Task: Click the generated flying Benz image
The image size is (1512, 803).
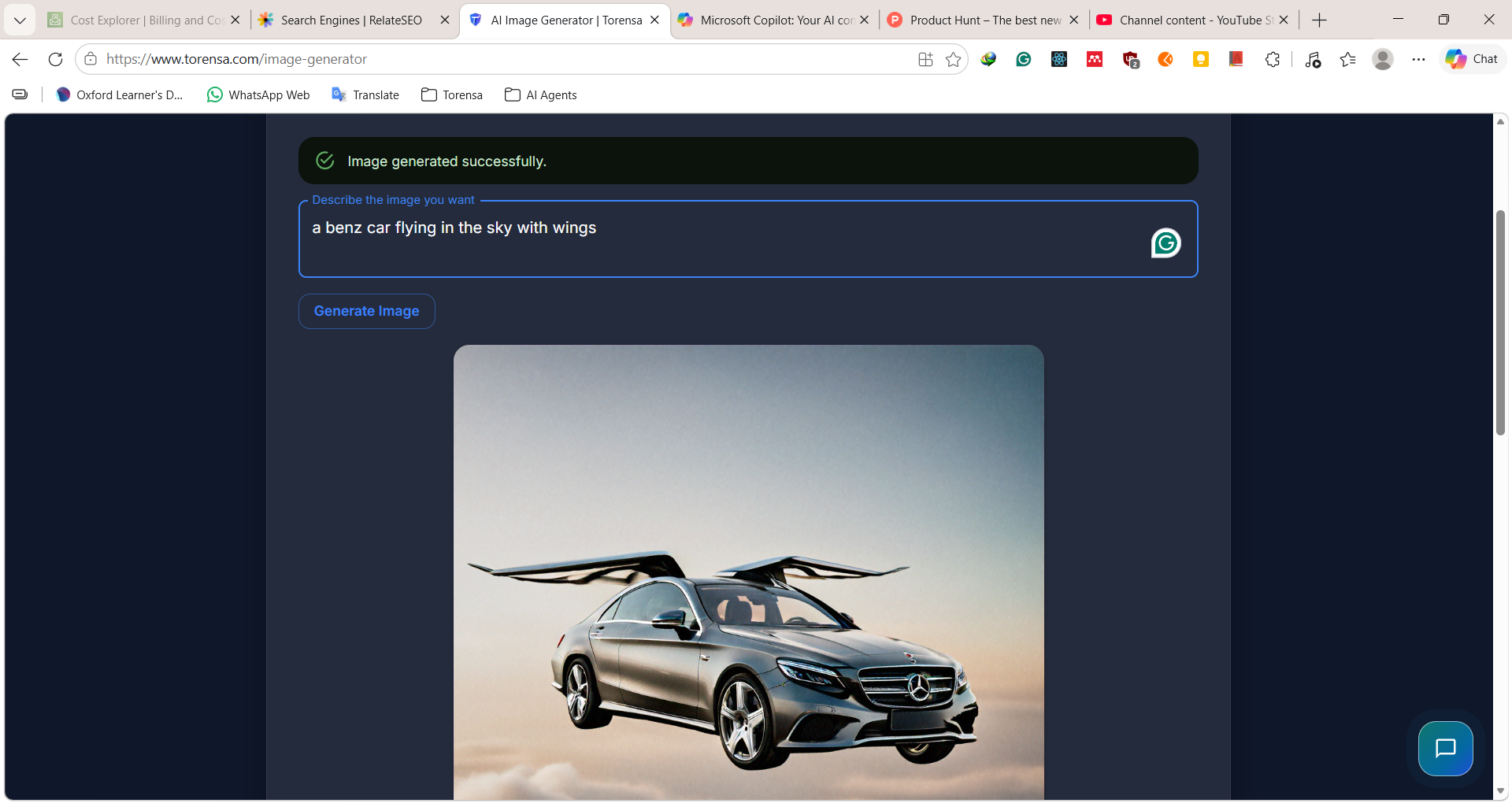Action: click(749, 572)
